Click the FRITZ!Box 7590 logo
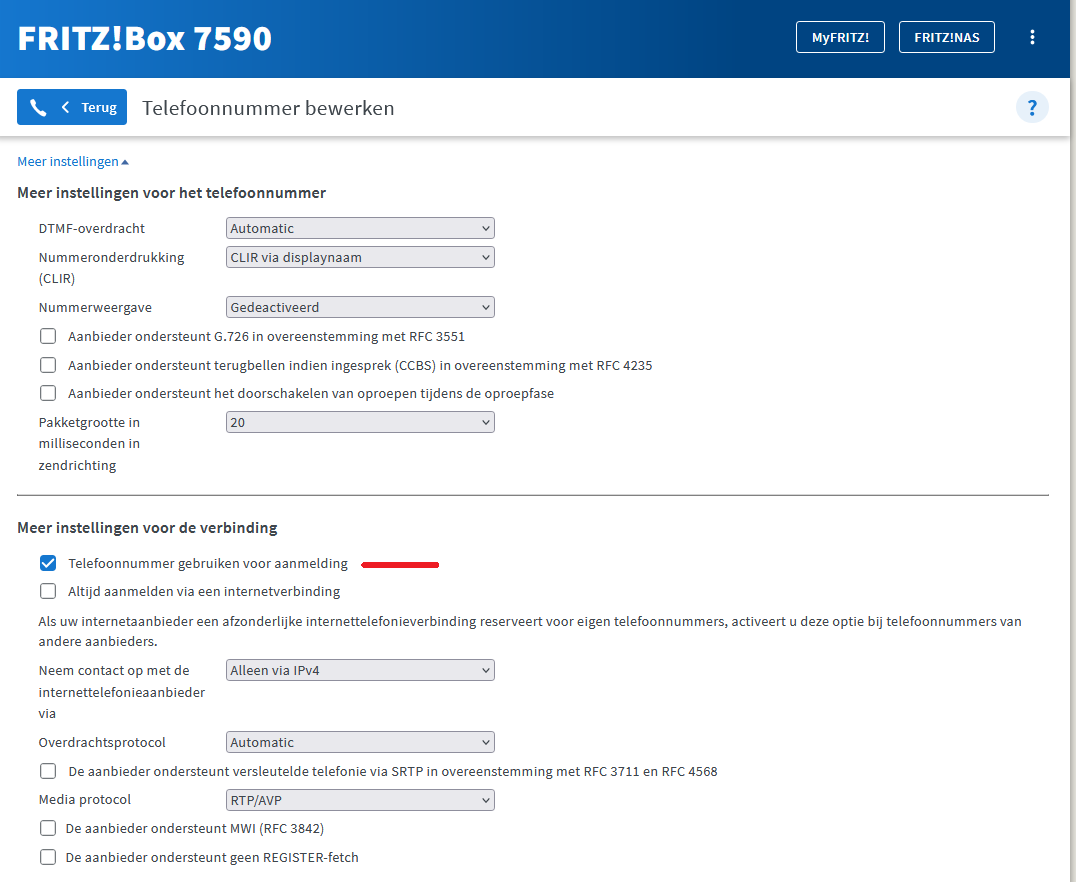Viewport: 1076px width, 882px height. click(145, 38)
